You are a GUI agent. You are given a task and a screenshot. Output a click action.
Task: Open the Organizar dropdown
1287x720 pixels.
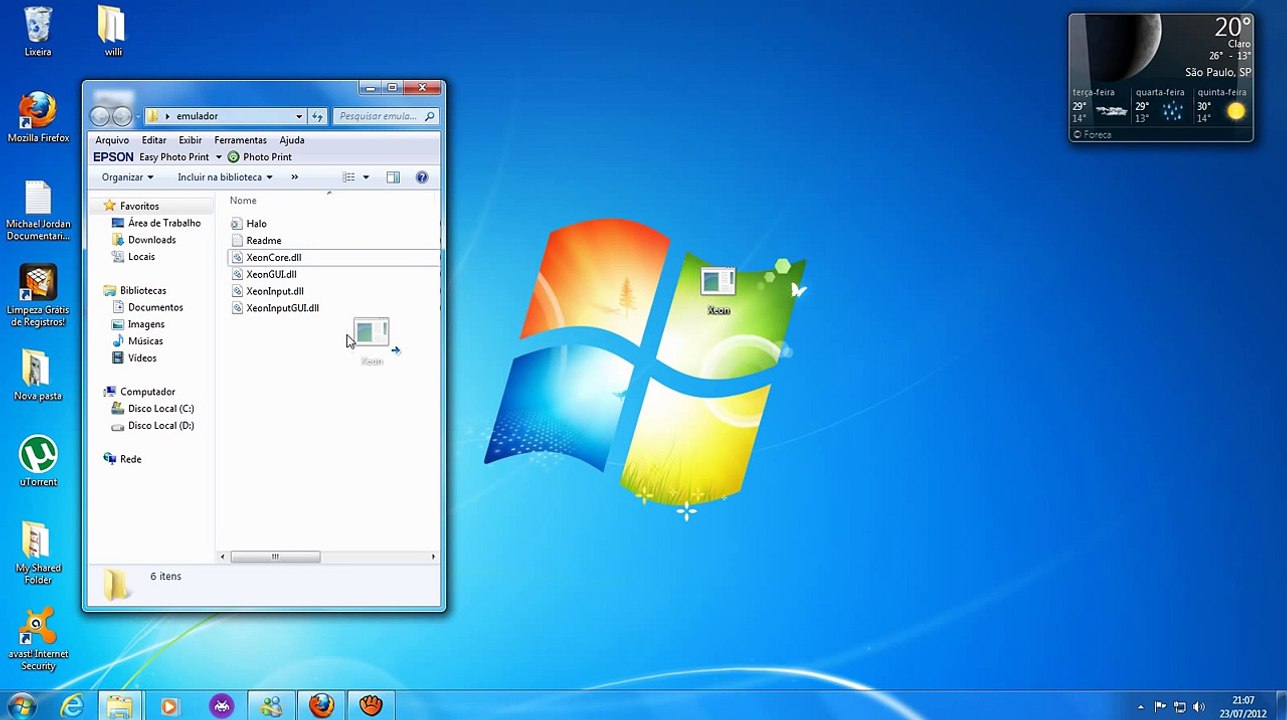[x=127, y=177]
